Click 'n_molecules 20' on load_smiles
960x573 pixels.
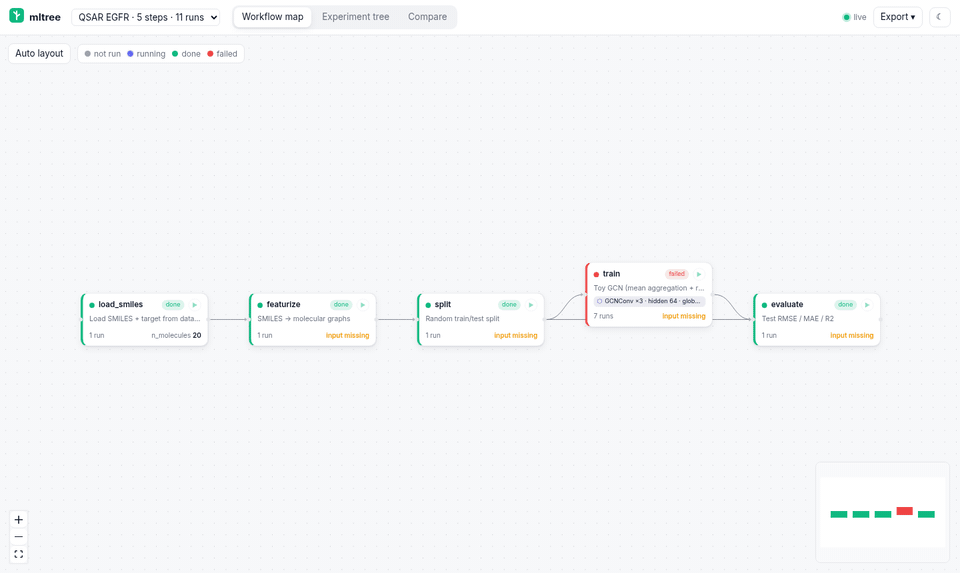click(x=176, y=335)
